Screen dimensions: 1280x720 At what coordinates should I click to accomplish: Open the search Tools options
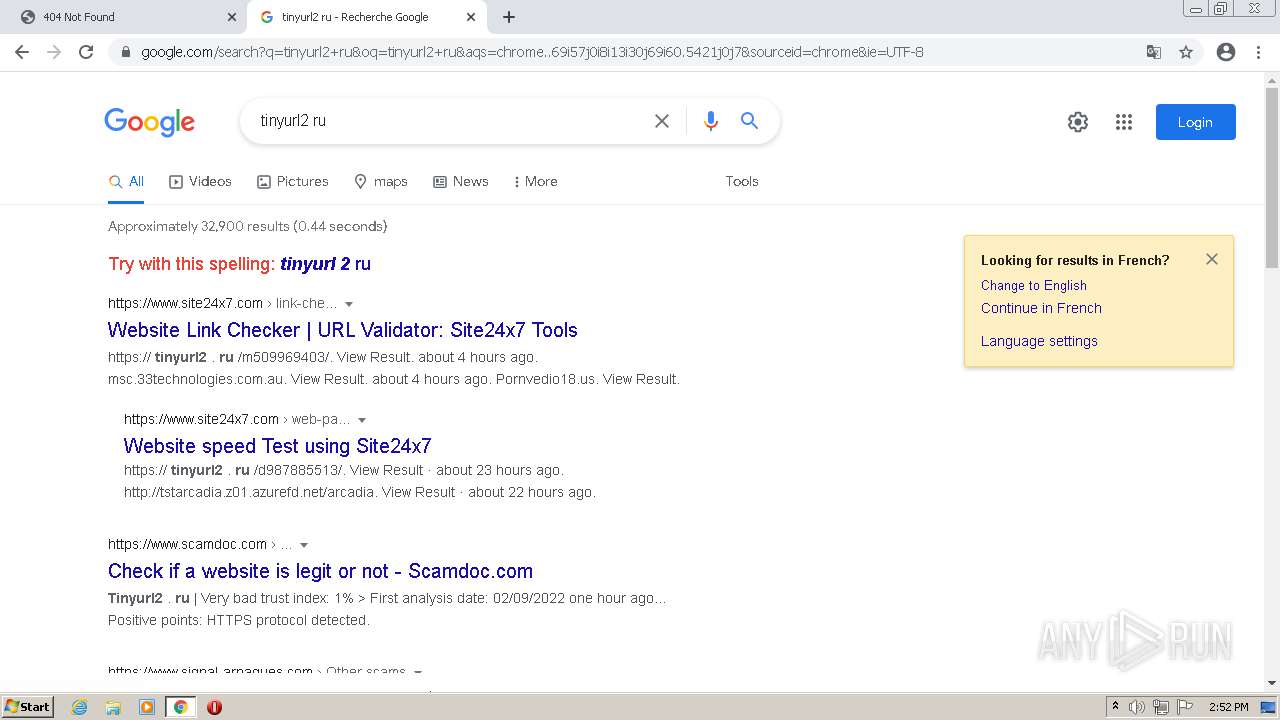tap(742, 182)
